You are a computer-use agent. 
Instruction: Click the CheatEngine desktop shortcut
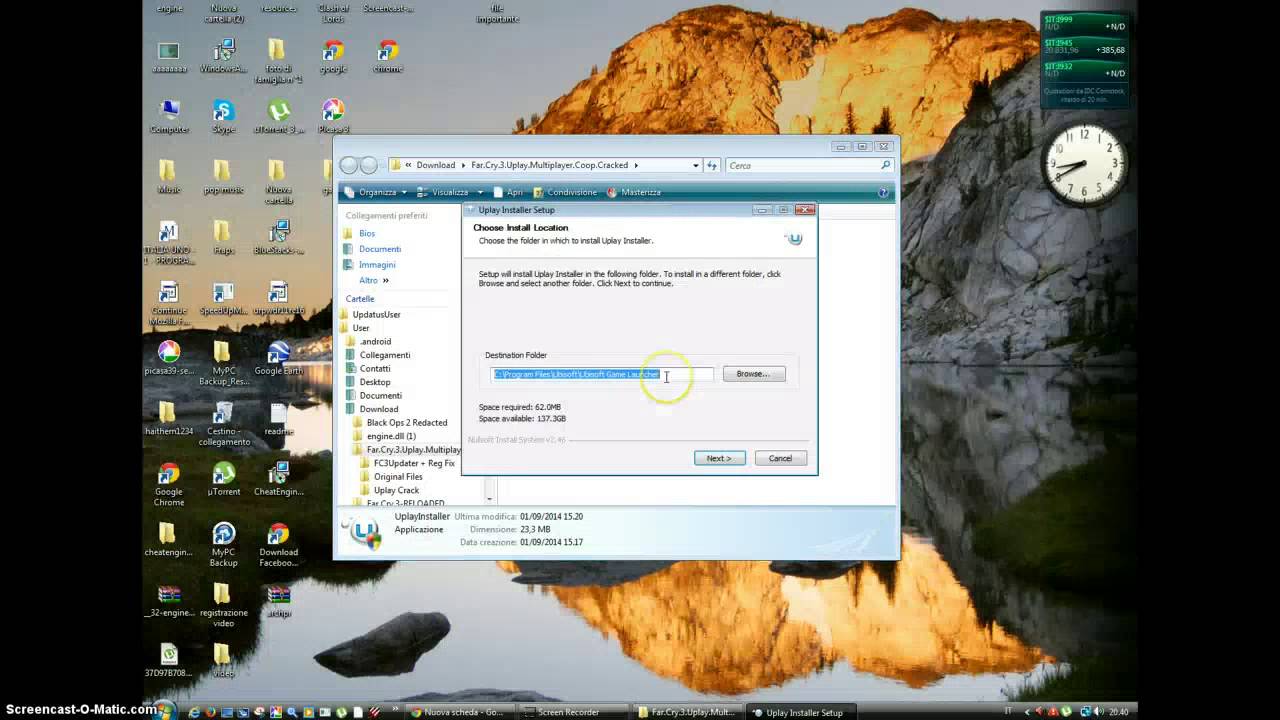(278, 479)
